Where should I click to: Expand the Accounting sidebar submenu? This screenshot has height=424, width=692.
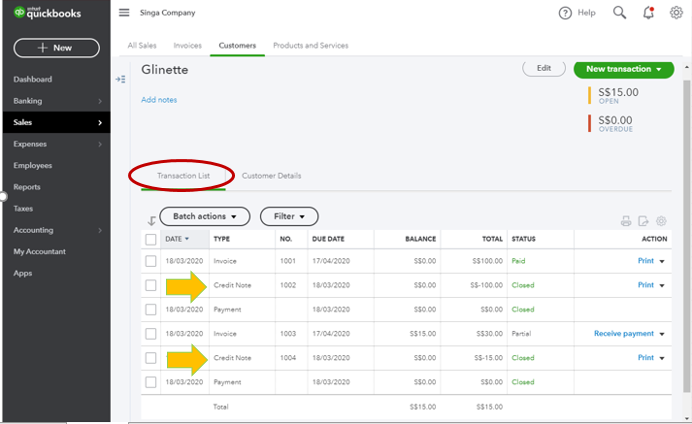click(x=100, y=230)
